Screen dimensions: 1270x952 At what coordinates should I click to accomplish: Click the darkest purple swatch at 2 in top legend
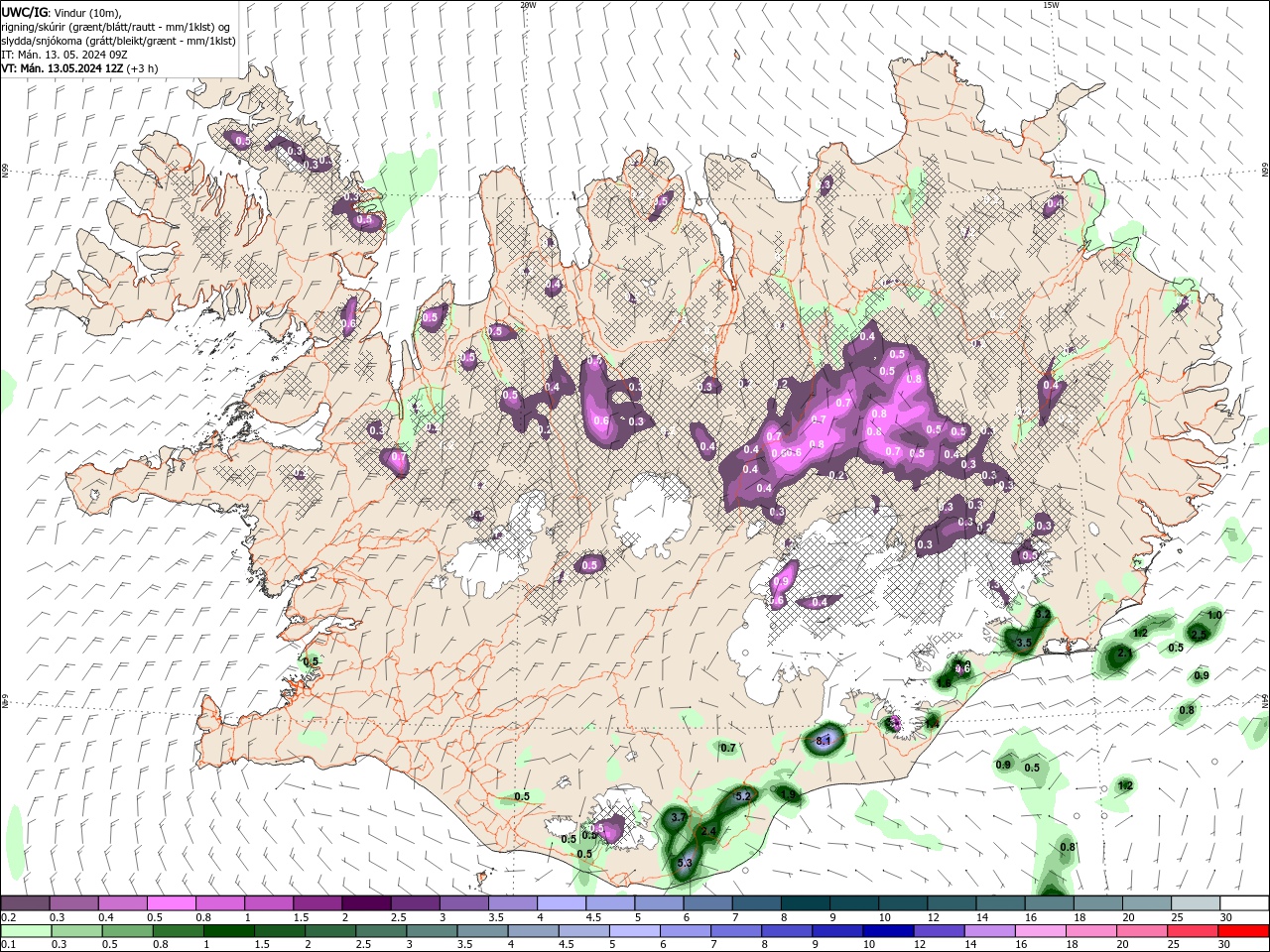click(x=365, y=903)
